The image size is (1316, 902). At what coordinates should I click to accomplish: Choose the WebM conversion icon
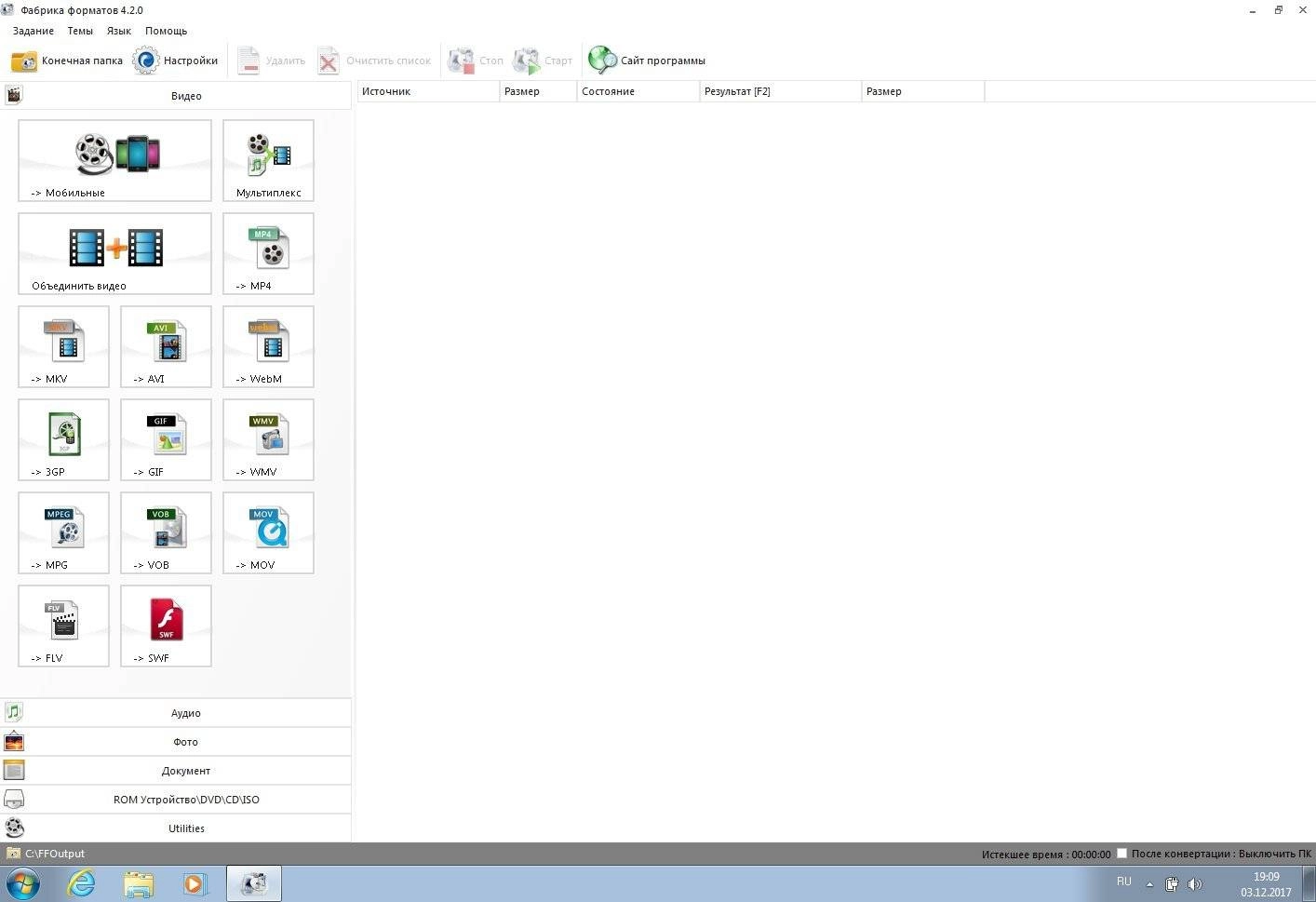268,346
